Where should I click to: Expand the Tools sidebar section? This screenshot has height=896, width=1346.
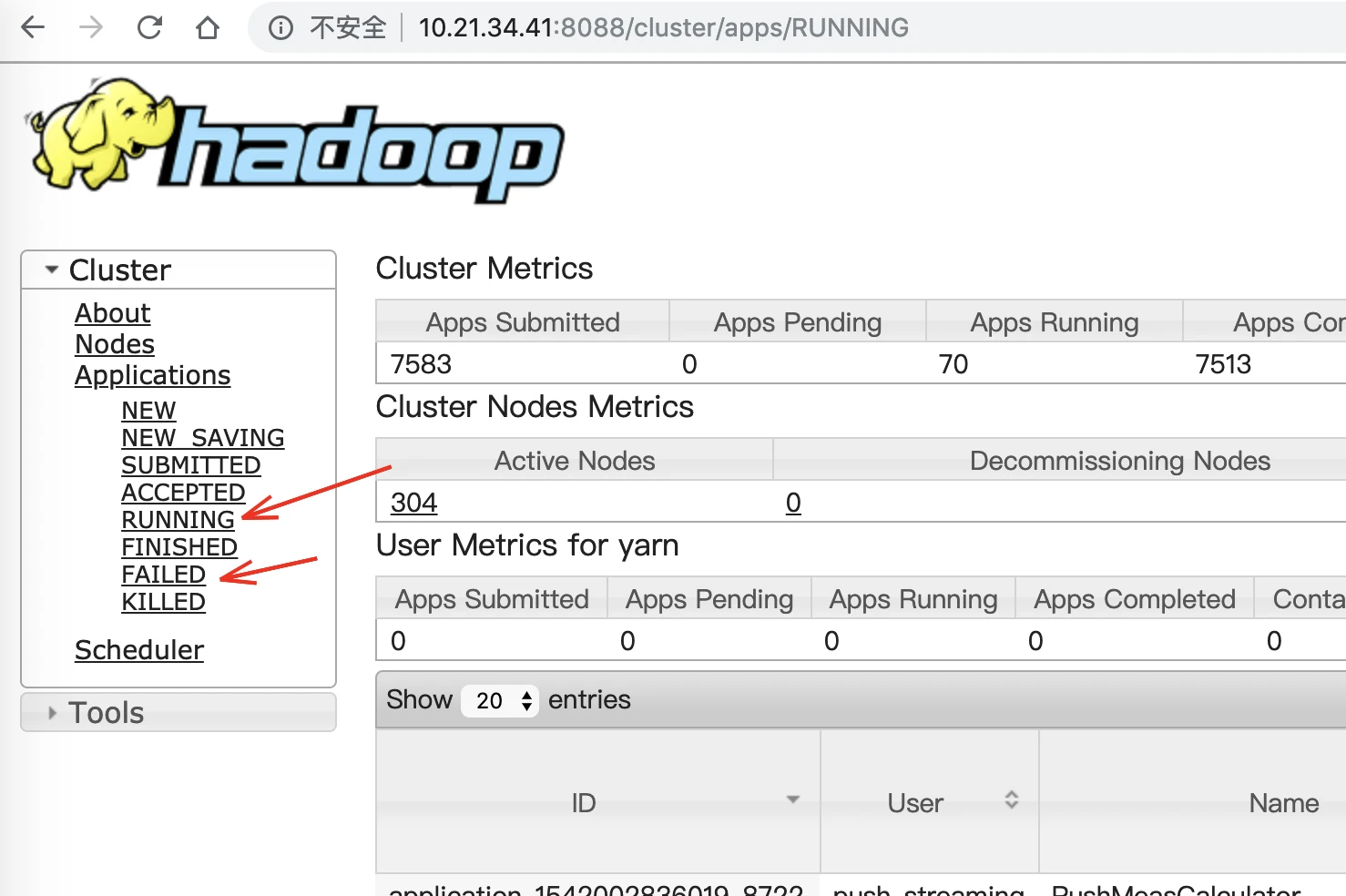(178, 713)
